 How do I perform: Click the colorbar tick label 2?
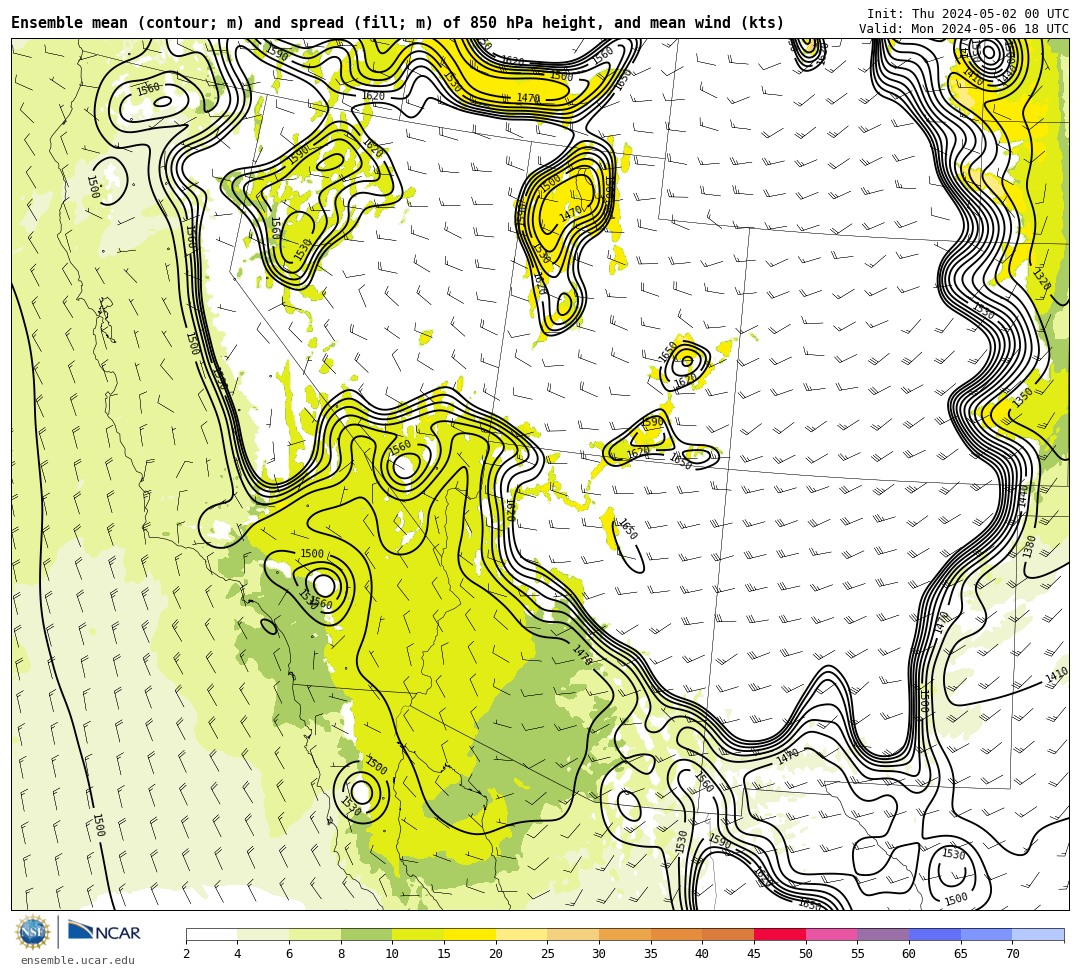coord(186,954)
